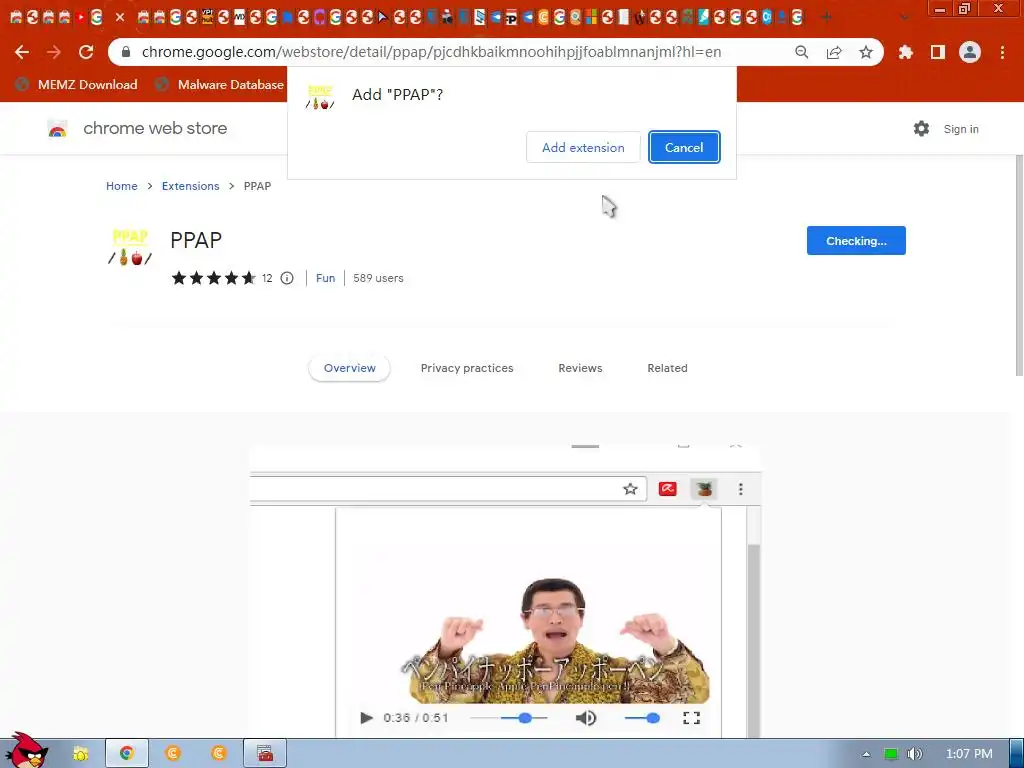Enter fullscreen on the video
The image size is (1024, 768).
pos(692,718)
